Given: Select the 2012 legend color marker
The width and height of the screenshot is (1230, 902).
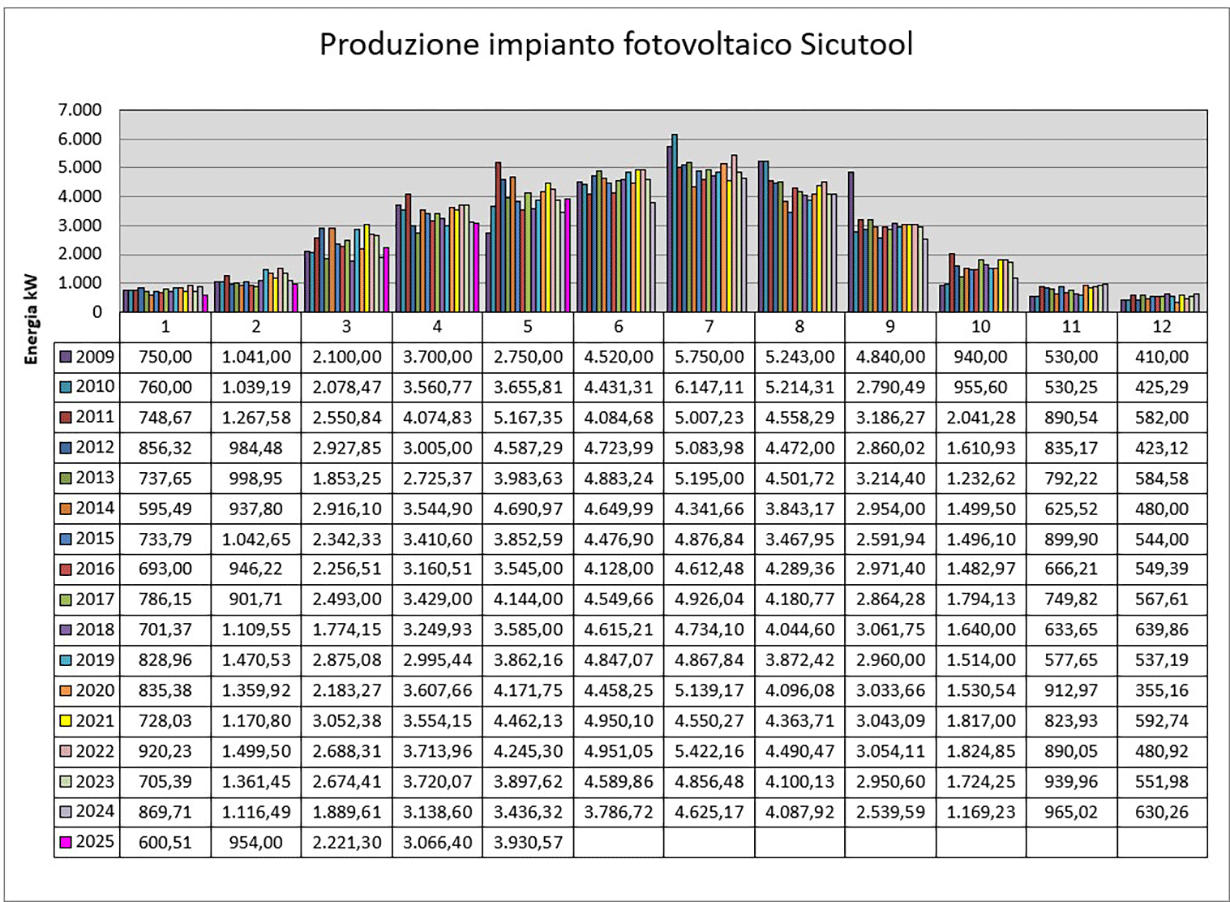Looking at the screenshot, I should point(65,447).
